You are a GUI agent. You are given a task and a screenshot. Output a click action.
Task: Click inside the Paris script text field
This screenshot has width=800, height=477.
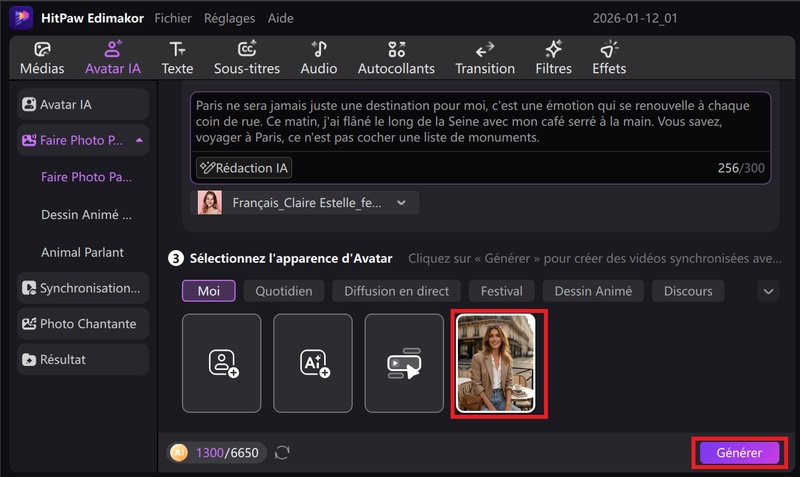coord(480,121)
